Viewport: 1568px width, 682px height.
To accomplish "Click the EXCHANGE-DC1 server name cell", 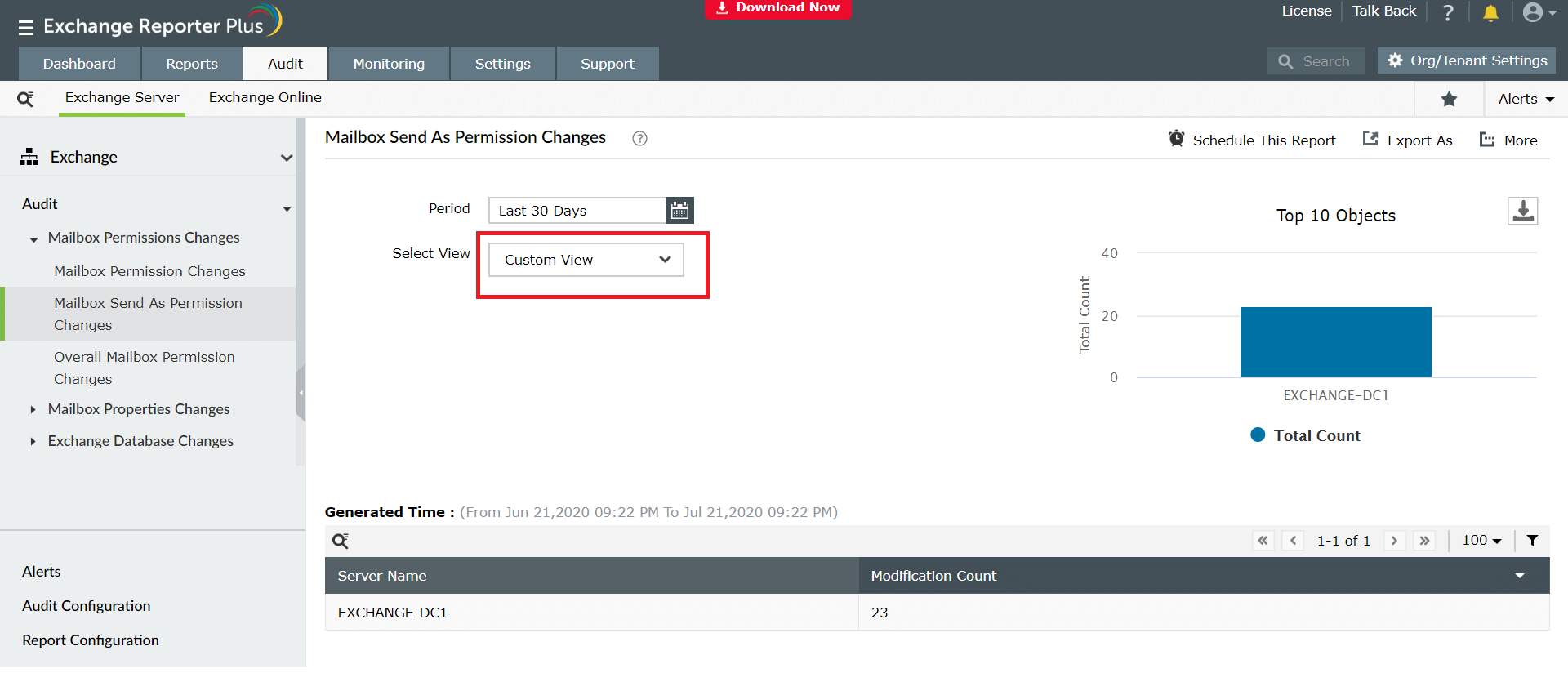I will coord(592,613).
